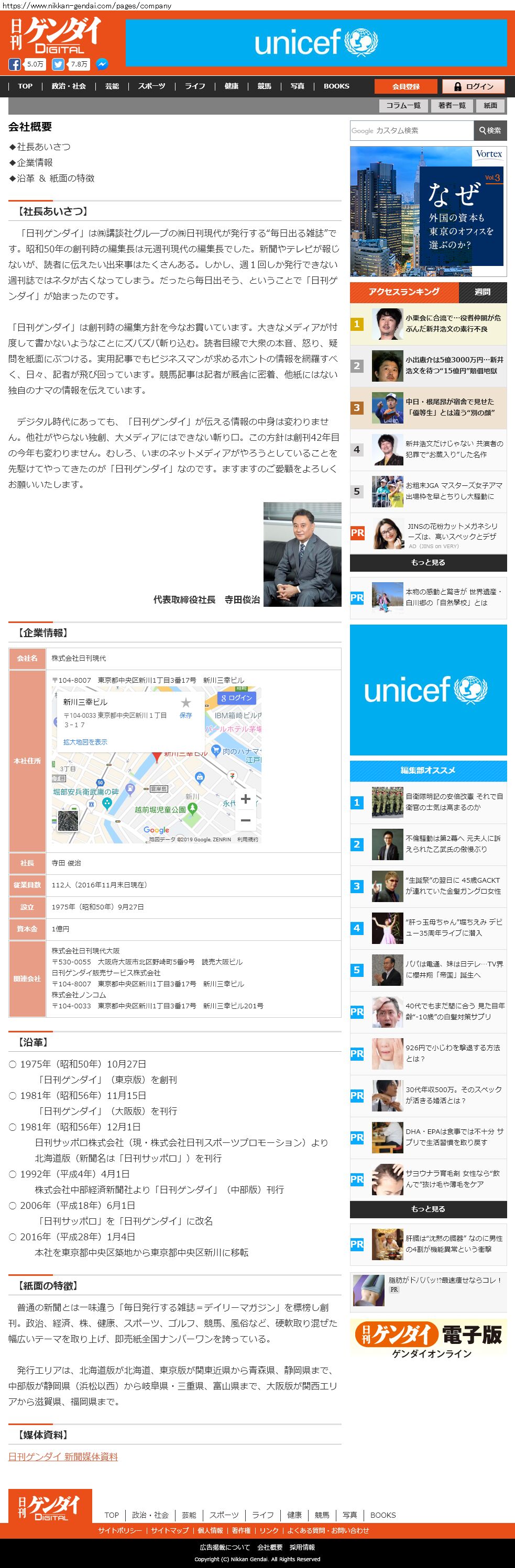Click the 検索 search button
Screen dimensions: 515x1568
click(490, 130)
